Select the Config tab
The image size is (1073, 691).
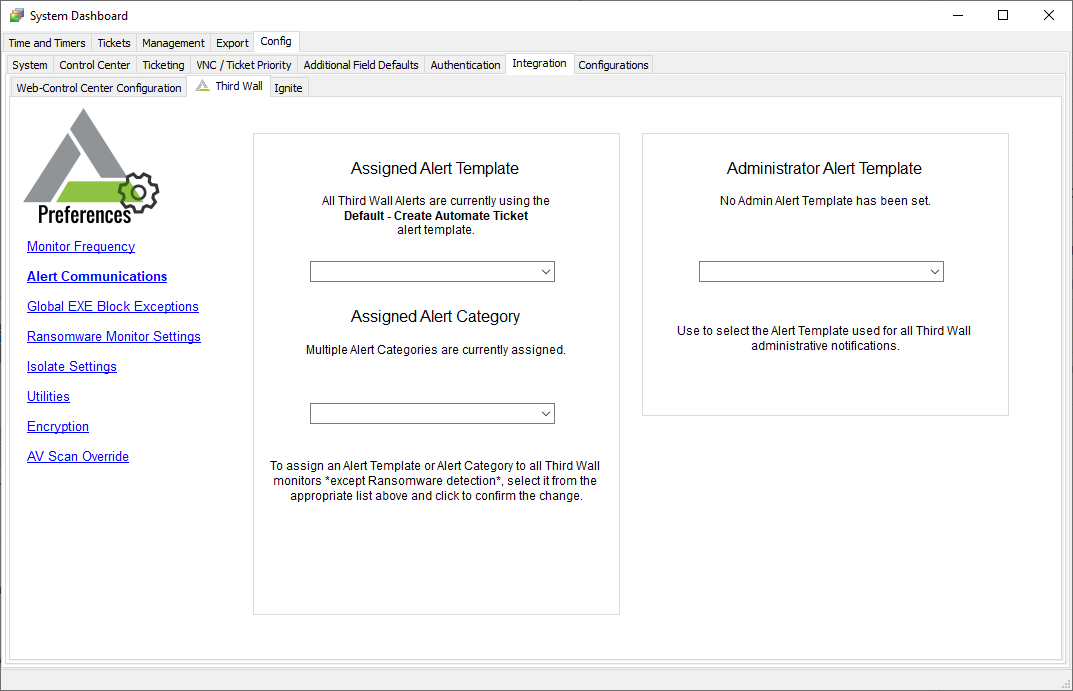point(276,41)
